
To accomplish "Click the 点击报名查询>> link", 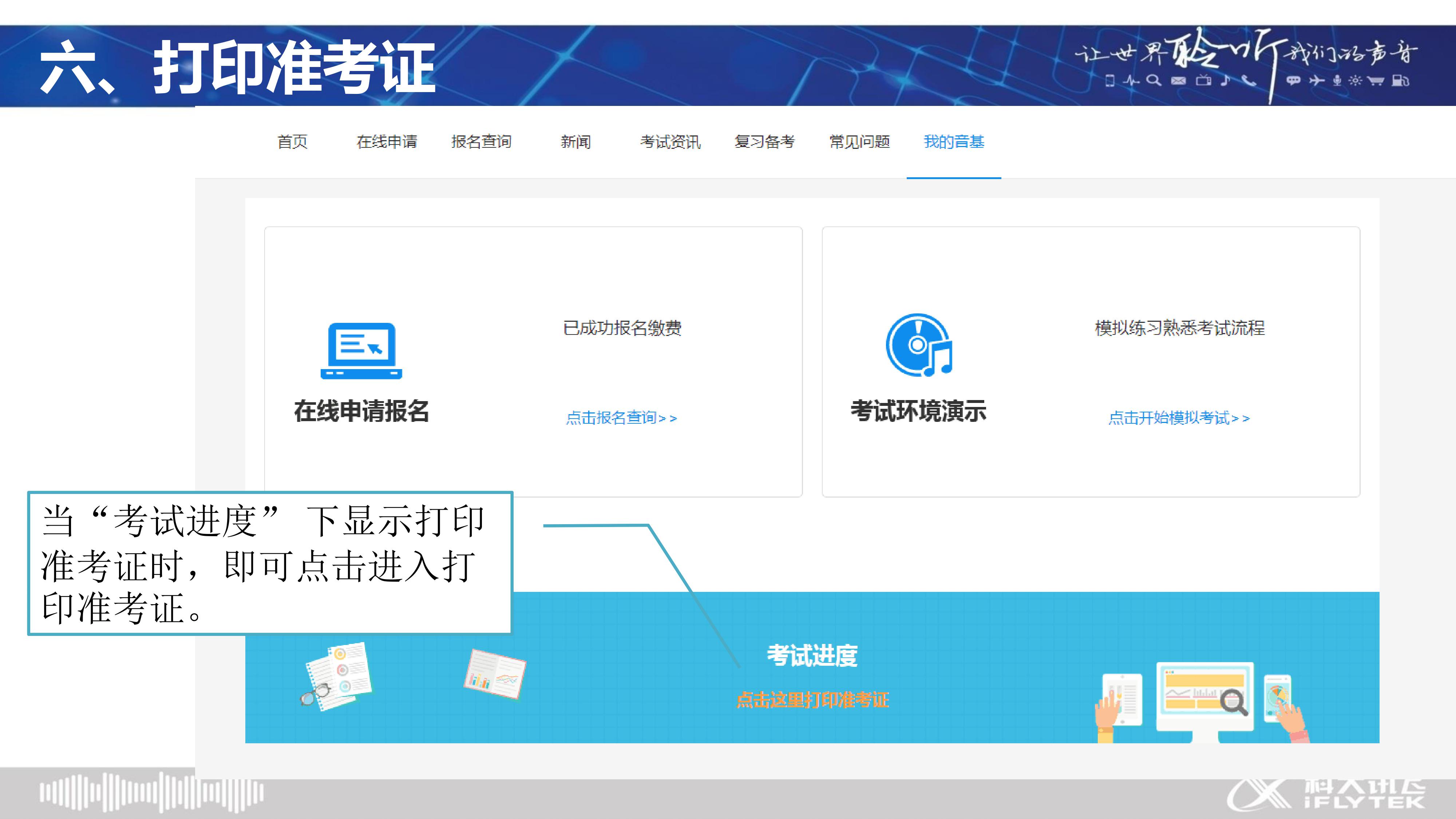I will (621, 418).
